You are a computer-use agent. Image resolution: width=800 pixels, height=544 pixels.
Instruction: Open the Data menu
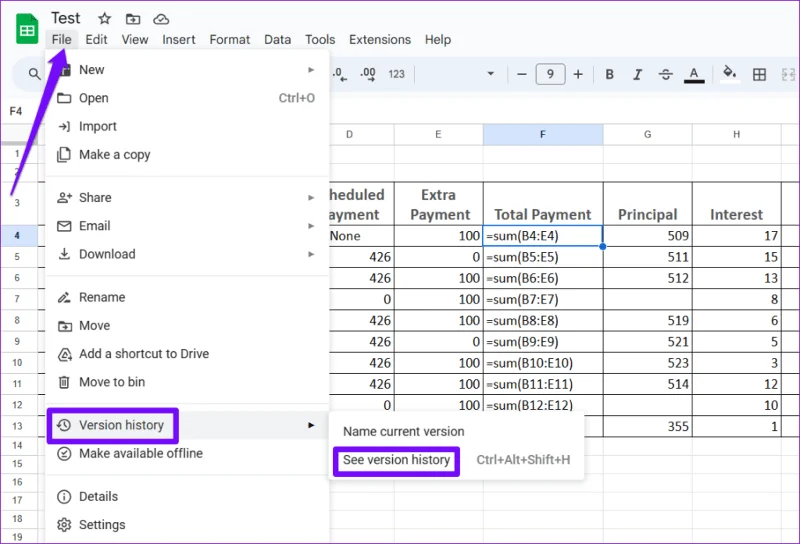(278, 39)
